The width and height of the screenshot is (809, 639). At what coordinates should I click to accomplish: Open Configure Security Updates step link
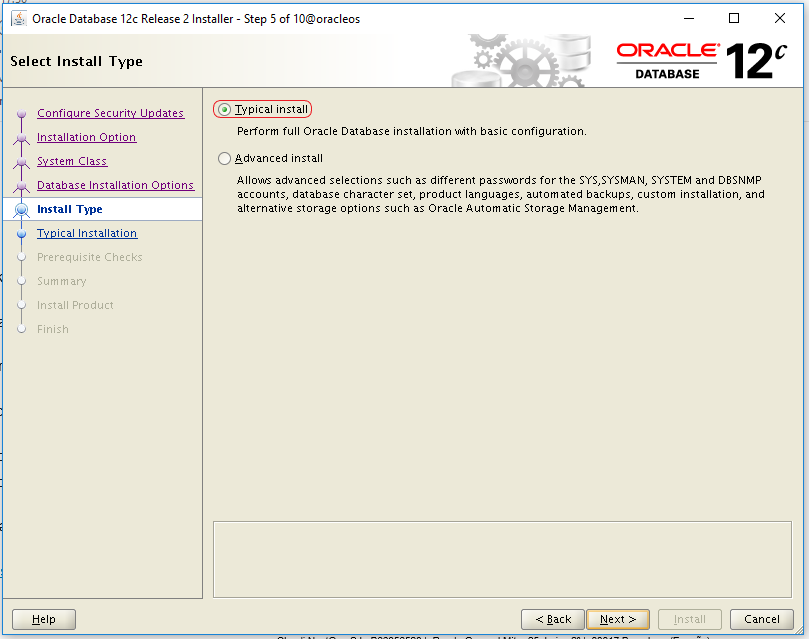[110, 113]
